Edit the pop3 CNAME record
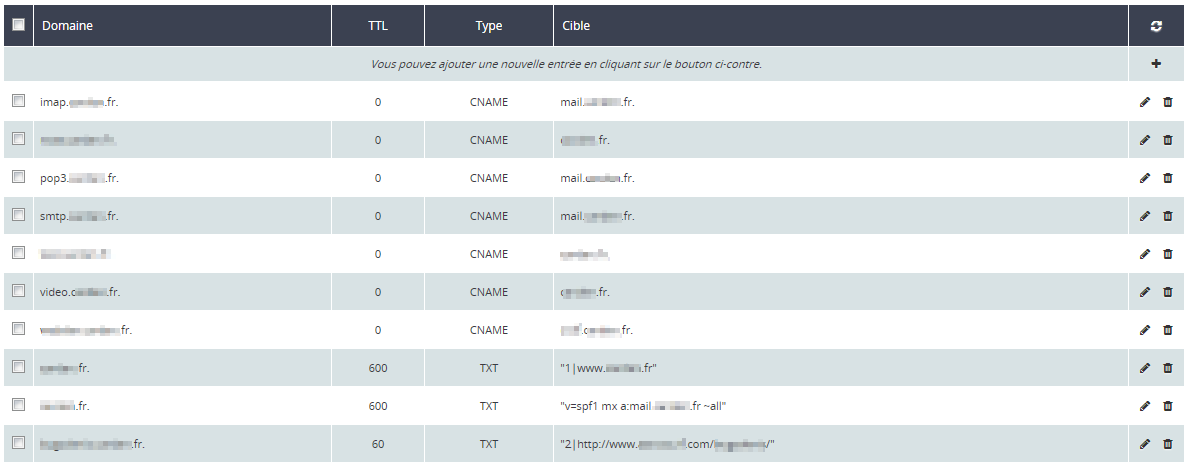Viewport: 1187px width, 466px height. click(1145, 178)
